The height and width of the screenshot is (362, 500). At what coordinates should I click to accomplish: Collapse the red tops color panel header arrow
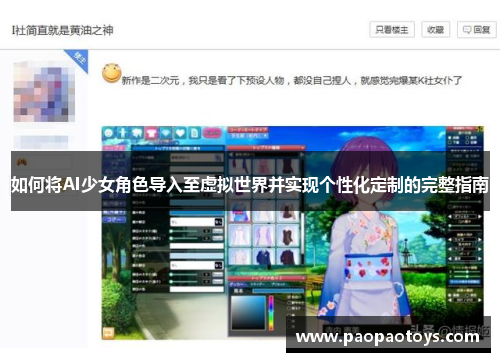tap(302, 278)
